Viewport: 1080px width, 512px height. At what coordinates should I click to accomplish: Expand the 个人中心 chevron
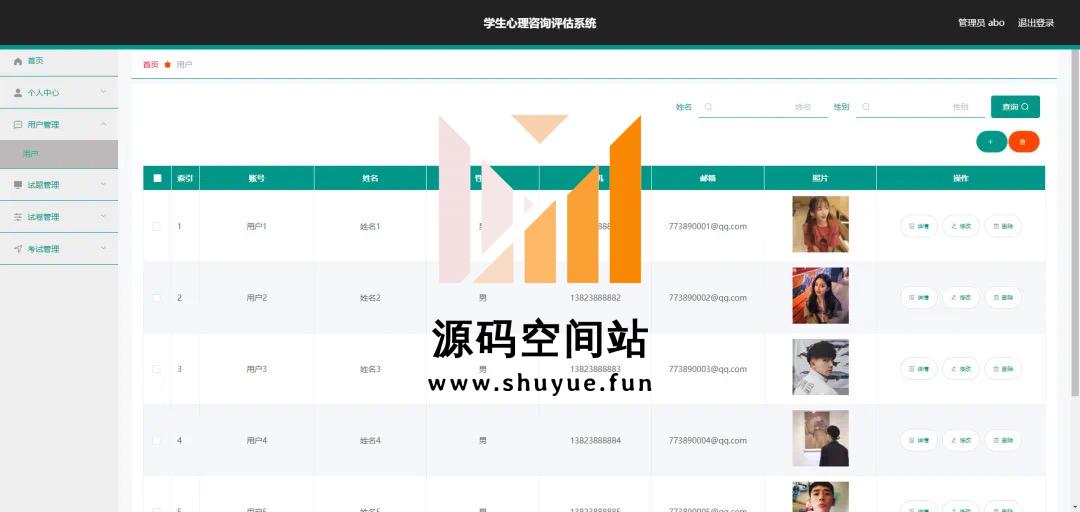[x=103, y=92]
